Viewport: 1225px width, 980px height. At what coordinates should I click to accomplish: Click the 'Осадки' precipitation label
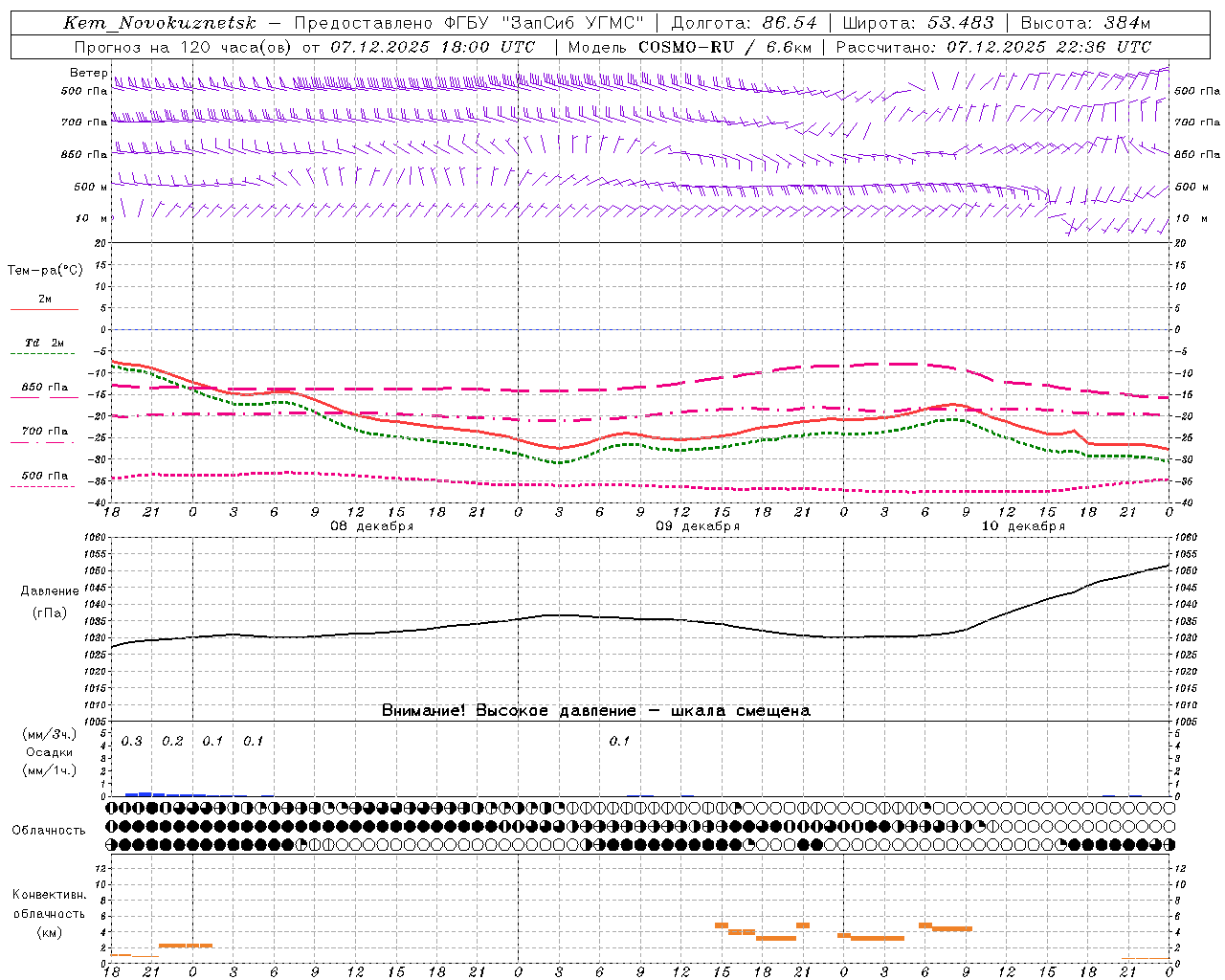pos(50,752)
